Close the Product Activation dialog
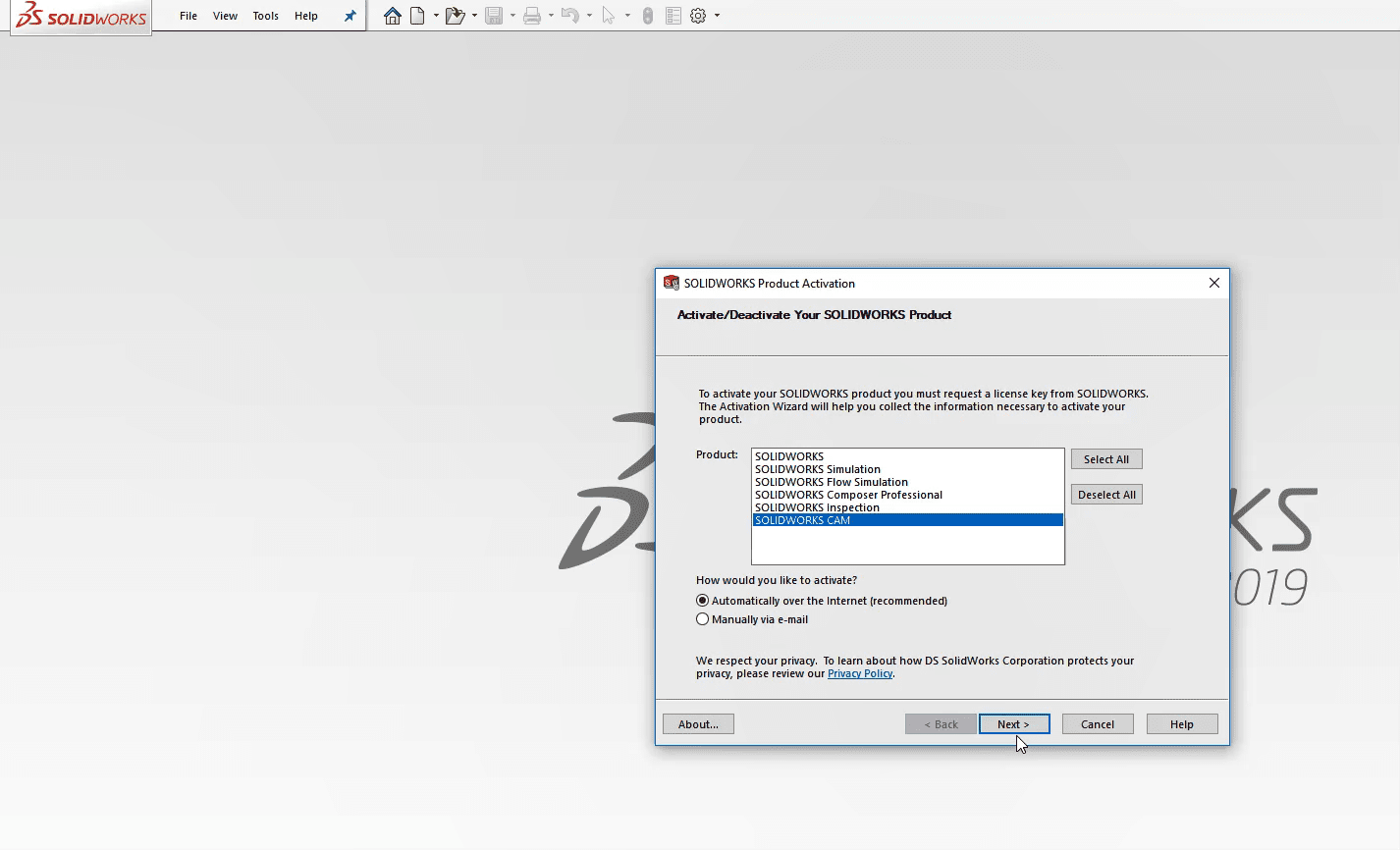 click(x=1214, y=283)
